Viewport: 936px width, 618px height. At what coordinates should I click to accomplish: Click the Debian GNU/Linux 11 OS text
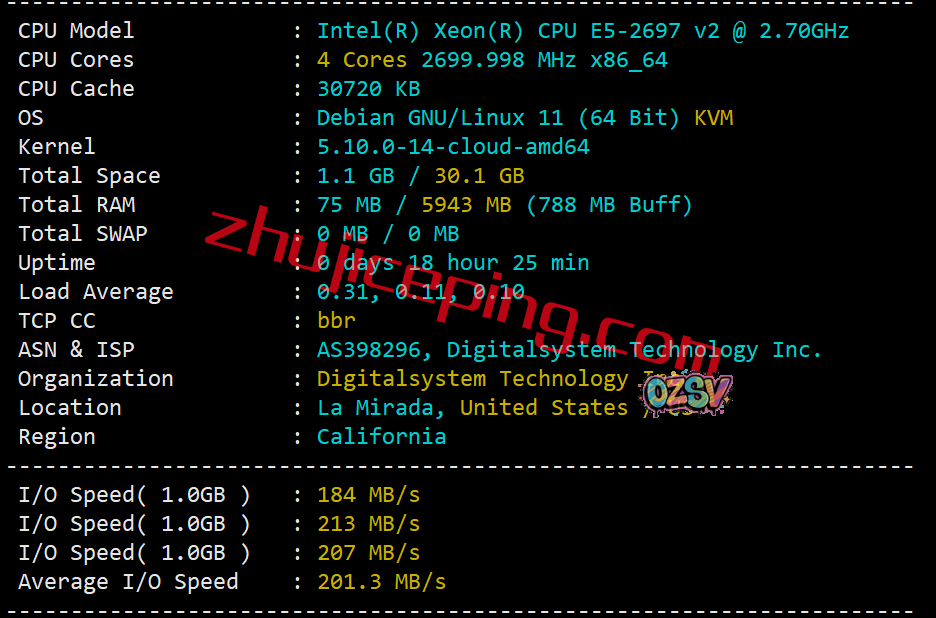(x=440, y=118)
